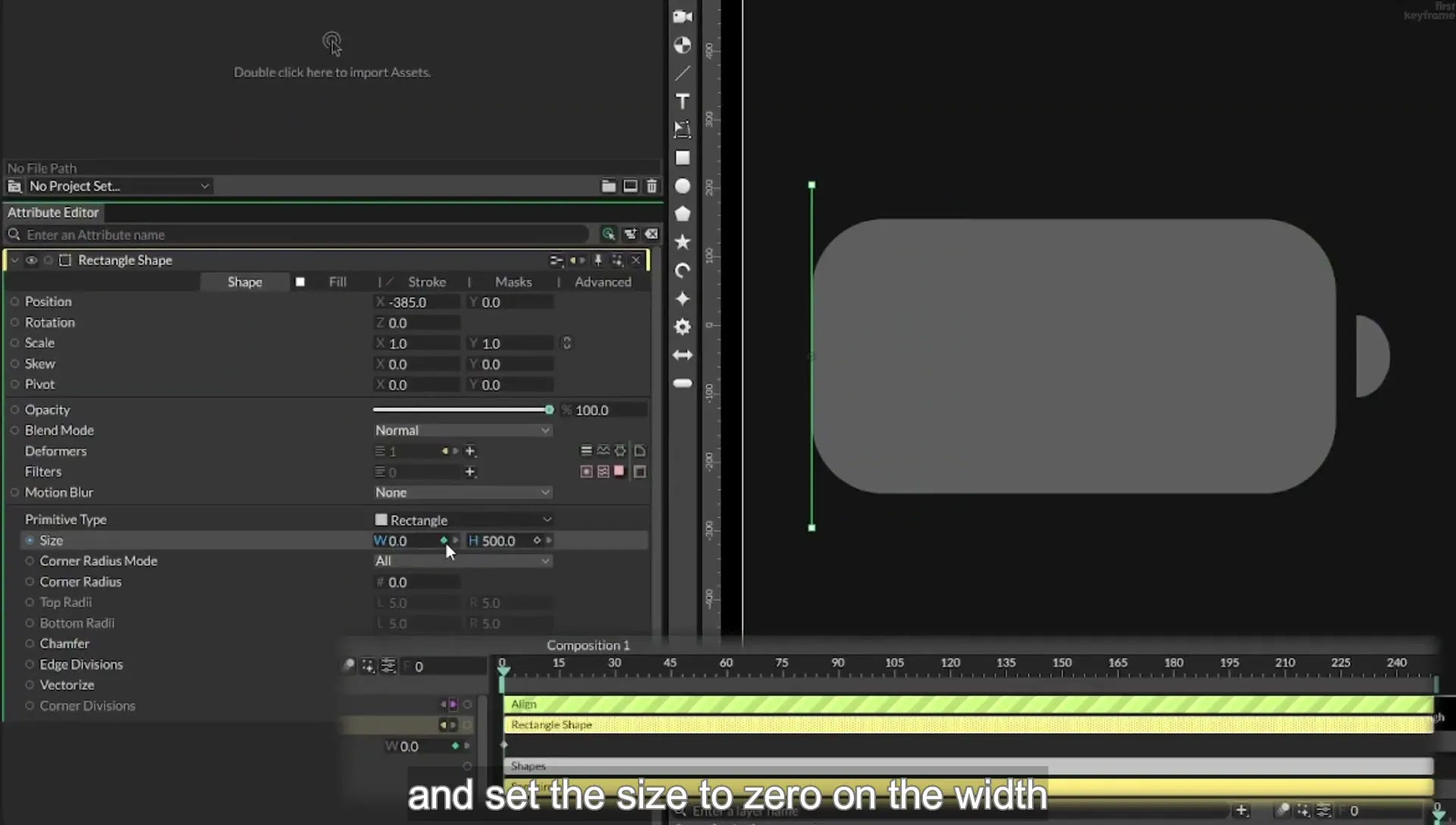Open the Primitive Type Rectangle dropdown
1456x825 pixels.
463,519
